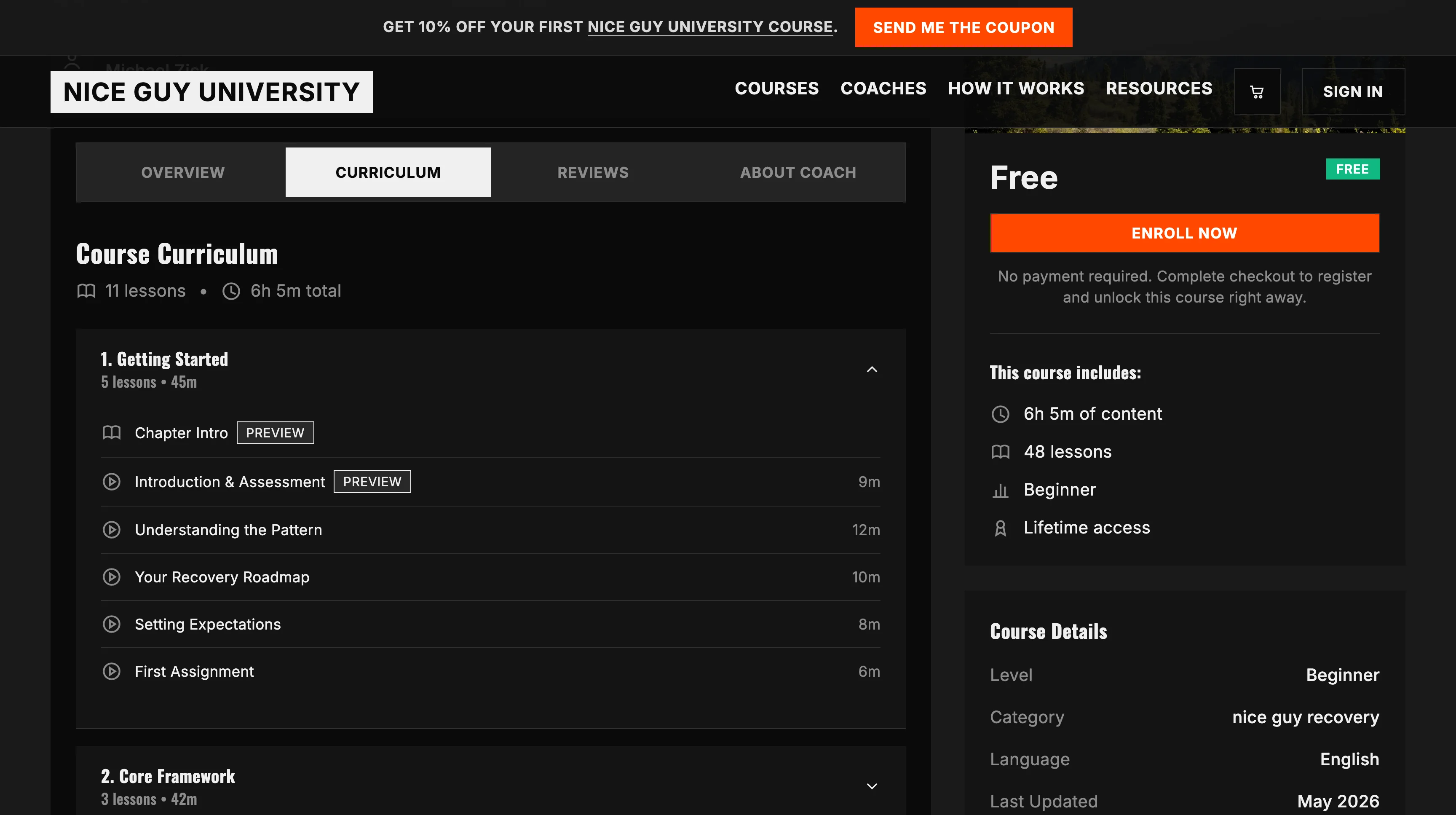Open the About Coach tab
Screen dimensions: 1456x815
pos(798,172)
